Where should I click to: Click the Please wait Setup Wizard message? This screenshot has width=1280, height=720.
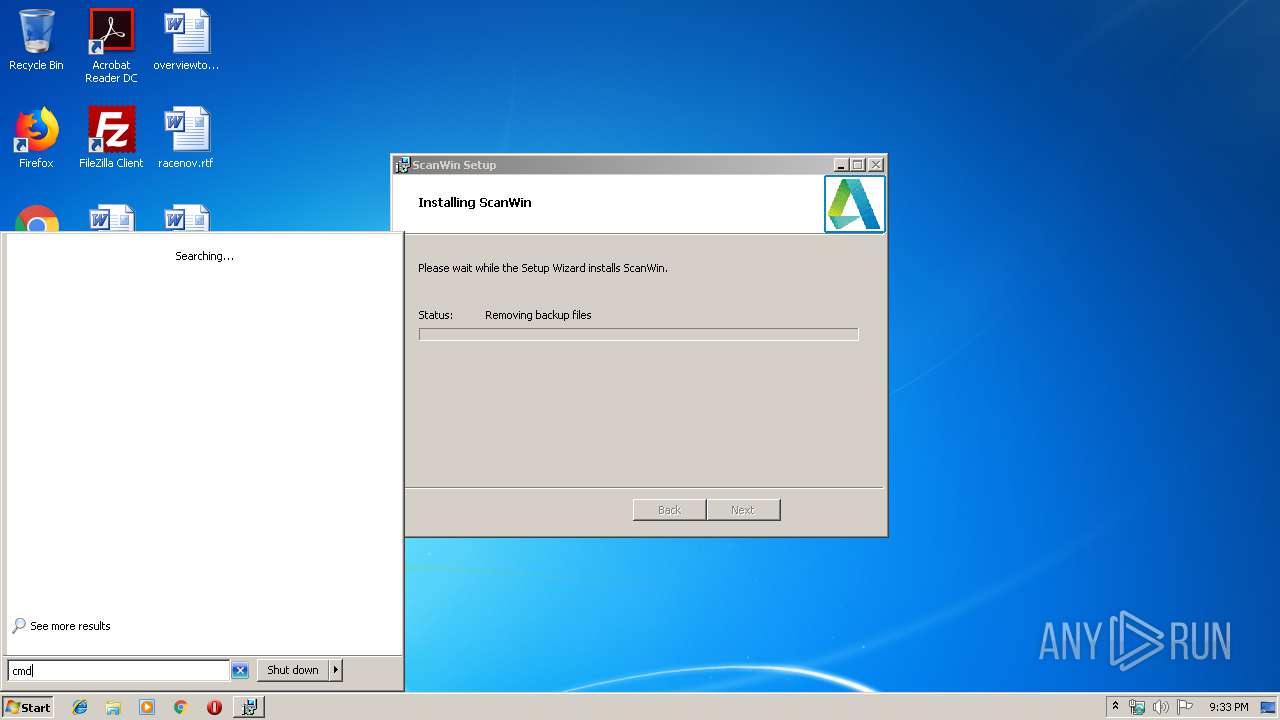(x=542, y=268)
